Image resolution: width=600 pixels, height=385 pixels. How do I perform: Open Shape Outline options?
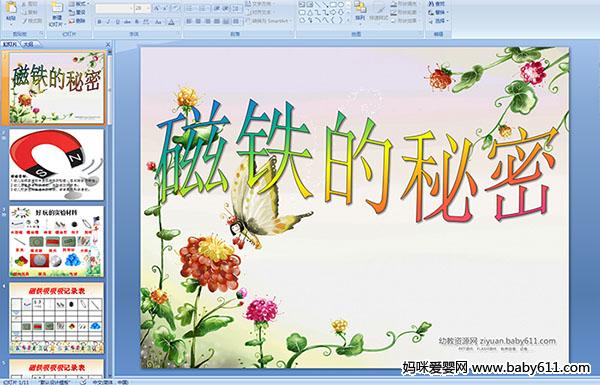(404, 12)
